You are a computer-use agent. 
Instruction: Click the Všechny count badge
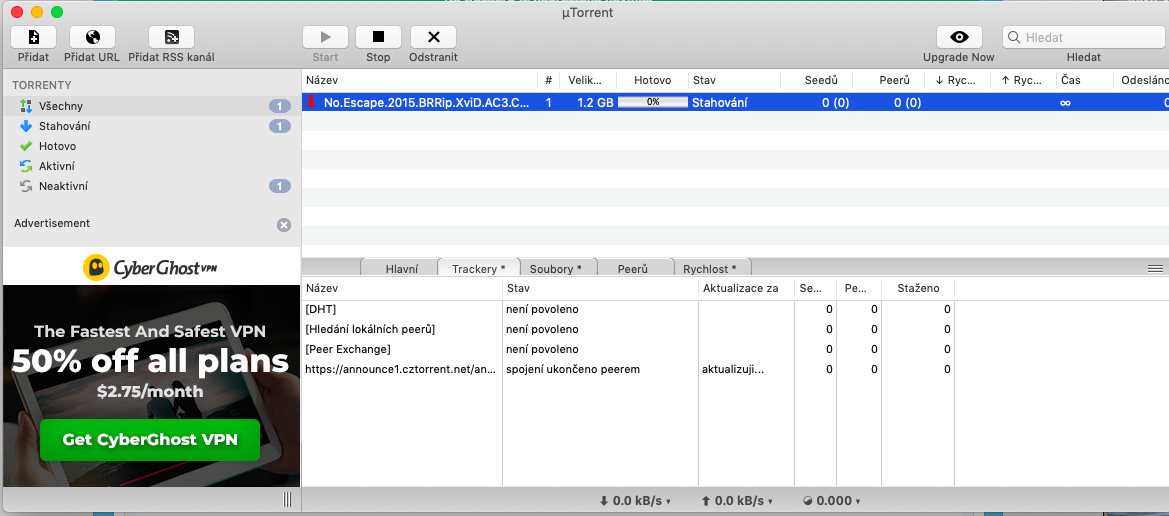click(280, 107)
